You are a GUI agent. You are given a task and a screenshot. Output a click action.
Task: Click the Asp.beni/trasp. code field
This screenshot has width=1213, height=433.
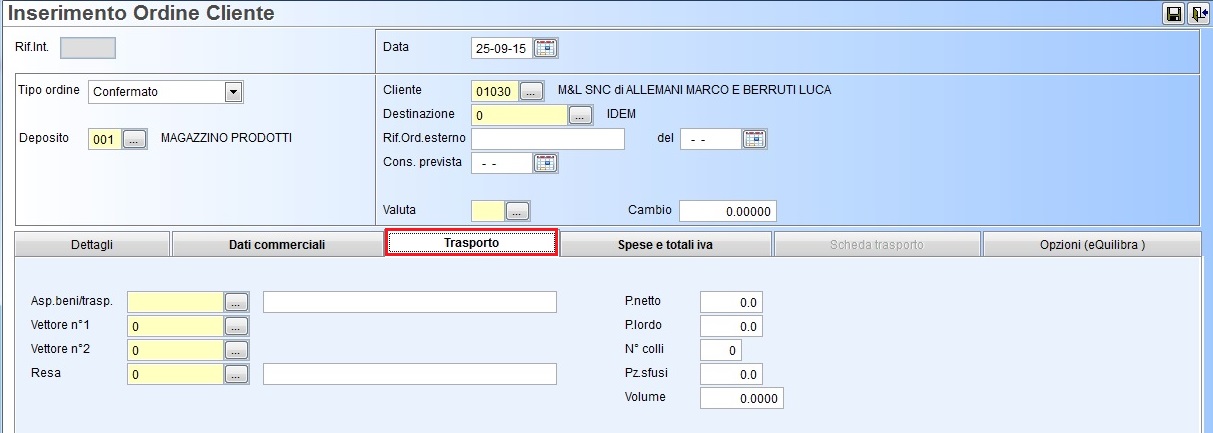[175, 302]
